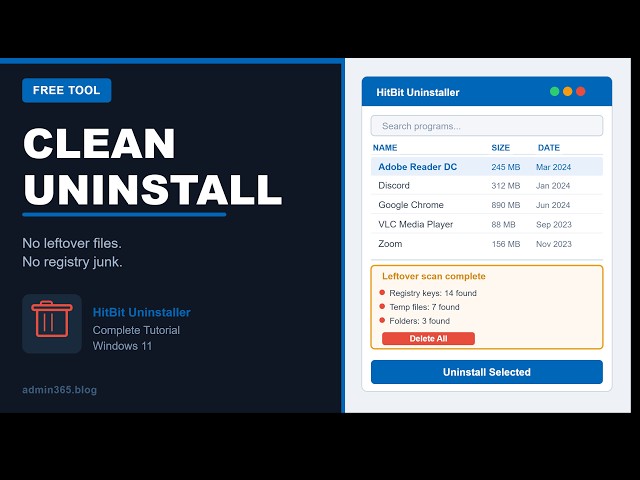Click the FREE TOOL badge

(x=67, y=90)
